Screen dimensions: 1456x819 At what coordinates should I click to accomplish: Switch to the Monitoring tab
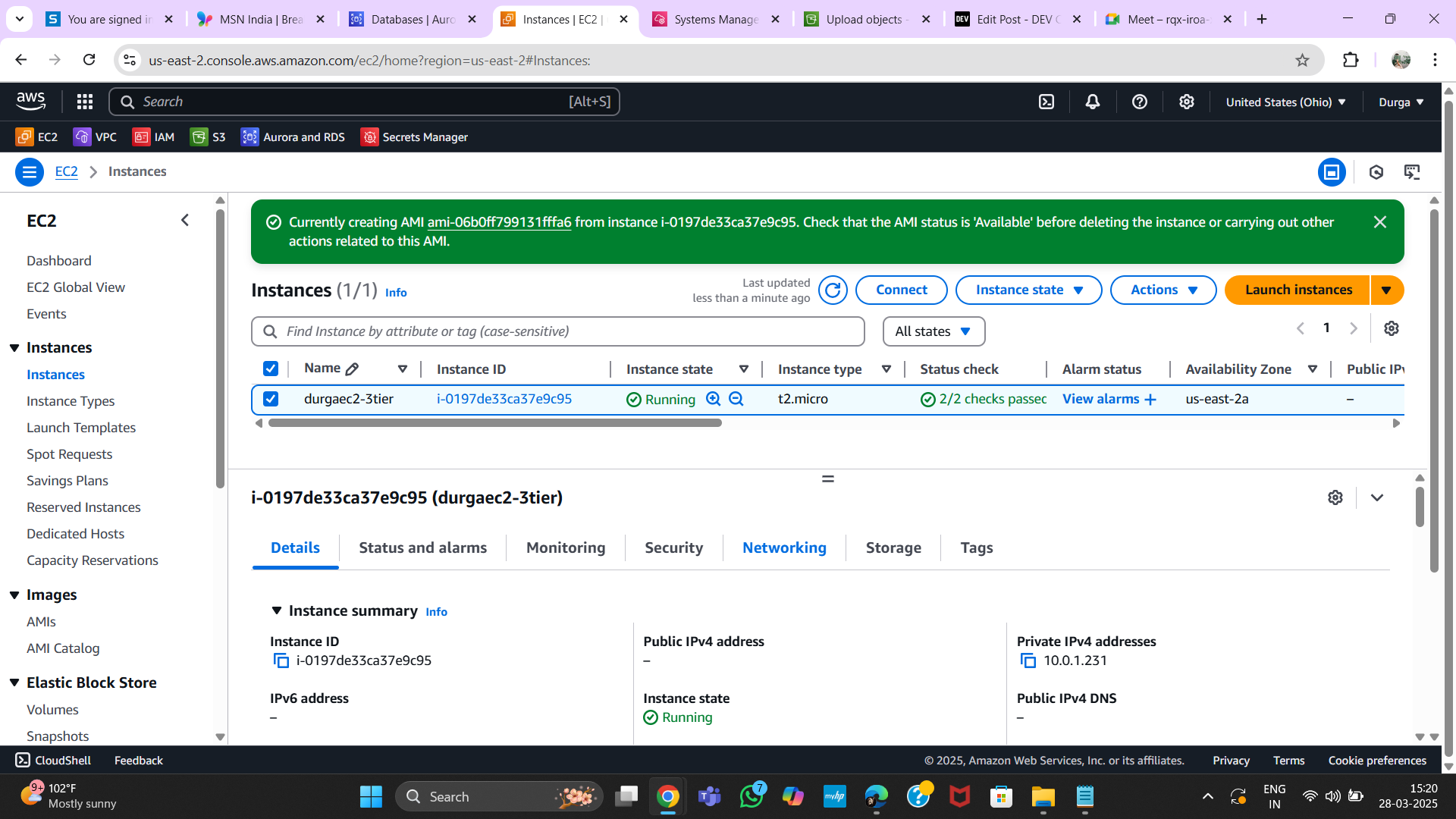pos(566,548)
